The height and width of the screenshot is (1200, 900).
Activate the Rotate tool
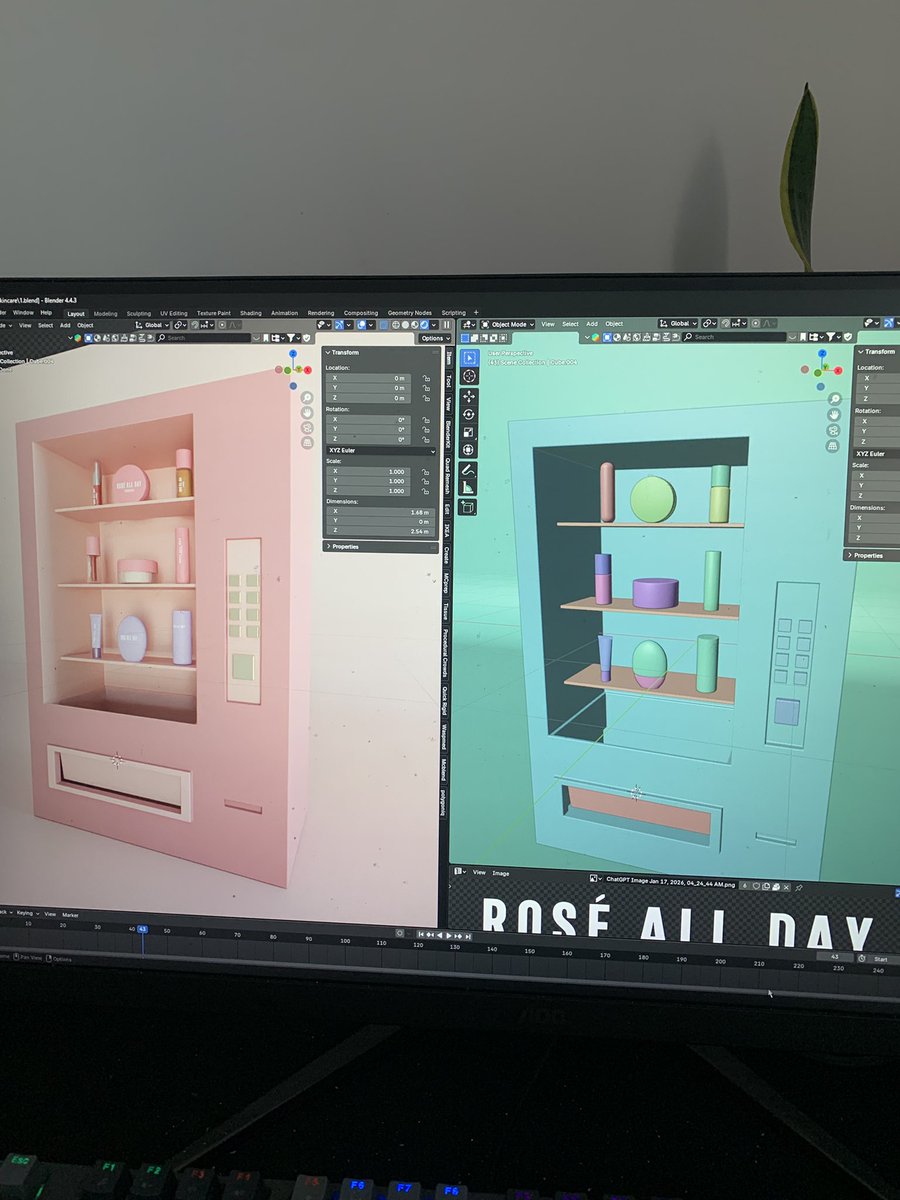[469, 414]
